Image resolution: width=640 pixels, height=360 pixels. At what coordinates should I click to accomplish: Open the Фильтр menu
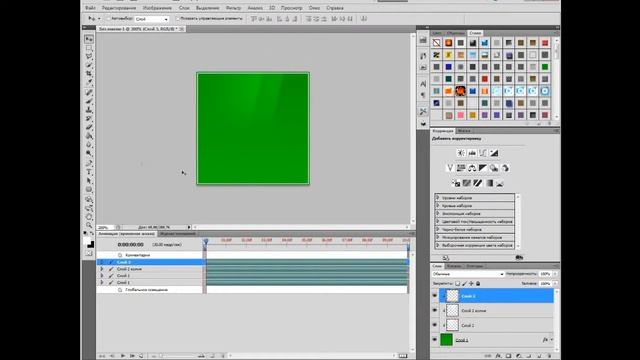pyautogui.click(x=233, y=8)
